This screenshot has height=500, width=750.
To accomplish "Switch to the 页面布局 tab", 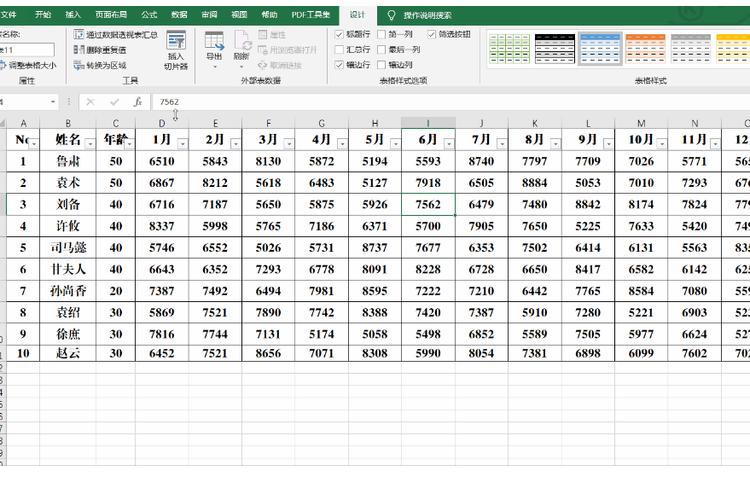I will 111,15.
